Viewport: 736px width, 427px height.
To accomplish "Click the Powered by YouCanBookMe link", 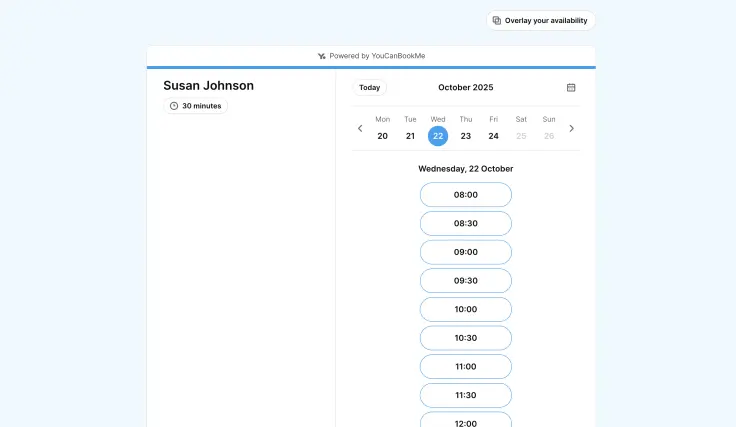I will pyautogui.click(x=377, y=56).
